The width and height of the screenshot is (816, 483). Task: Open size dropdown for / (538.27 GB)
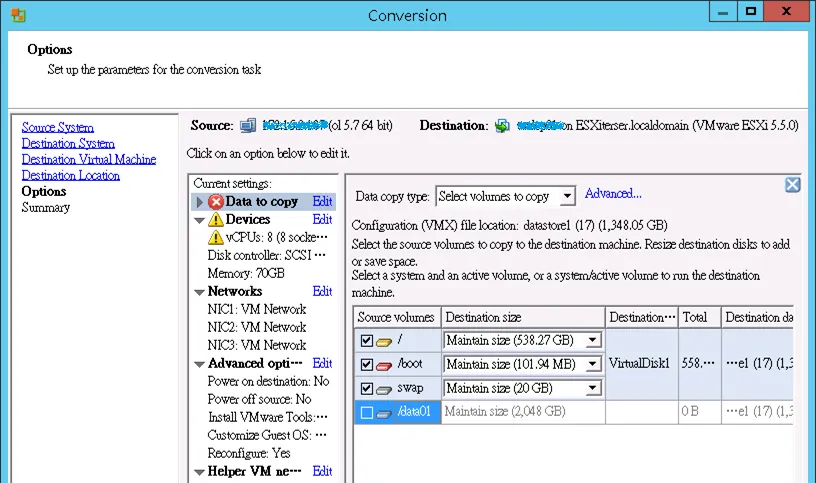coord(592,340)
